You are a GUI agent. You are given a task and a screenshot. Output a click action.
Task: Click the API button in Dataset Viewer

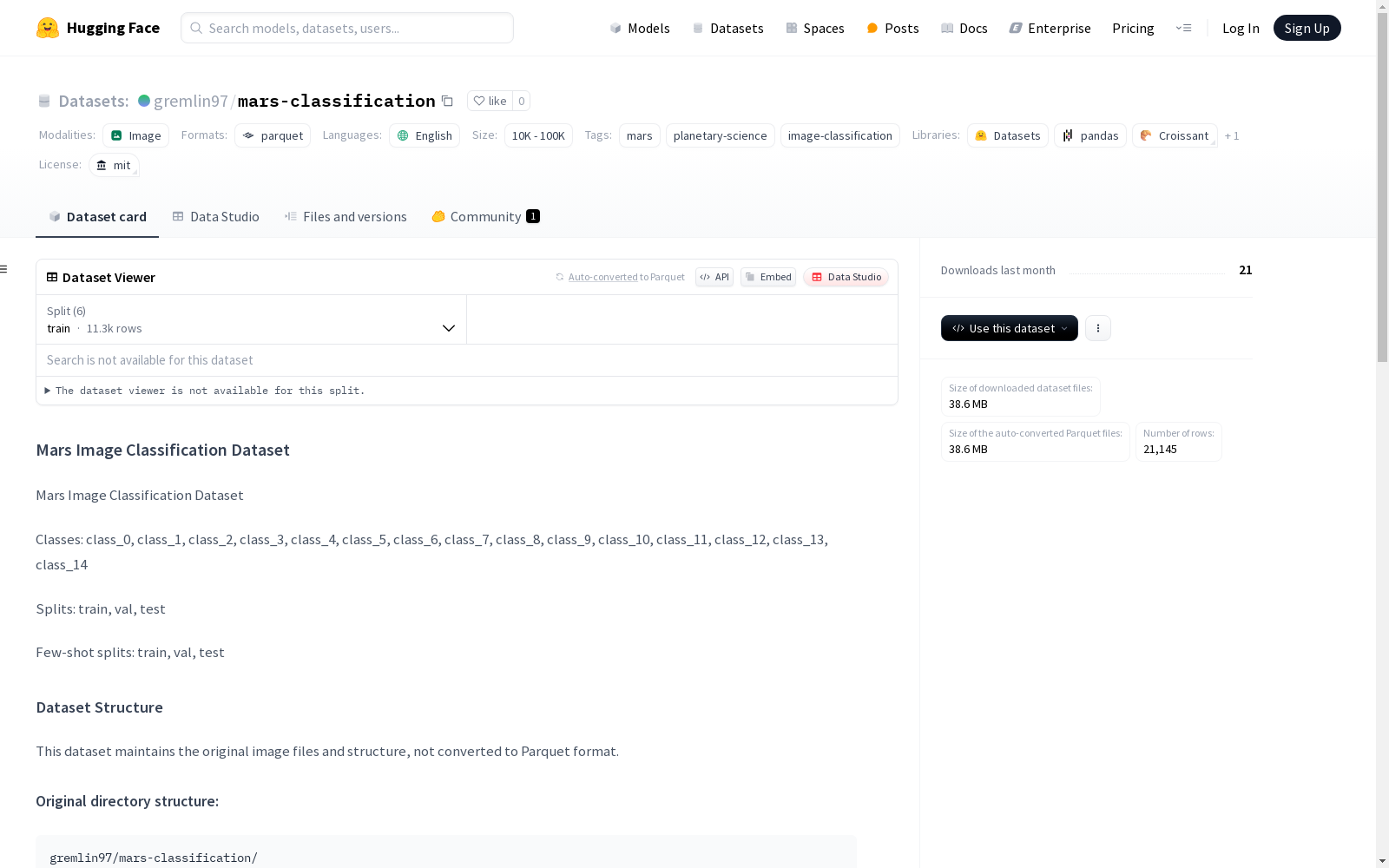point(714,277)
